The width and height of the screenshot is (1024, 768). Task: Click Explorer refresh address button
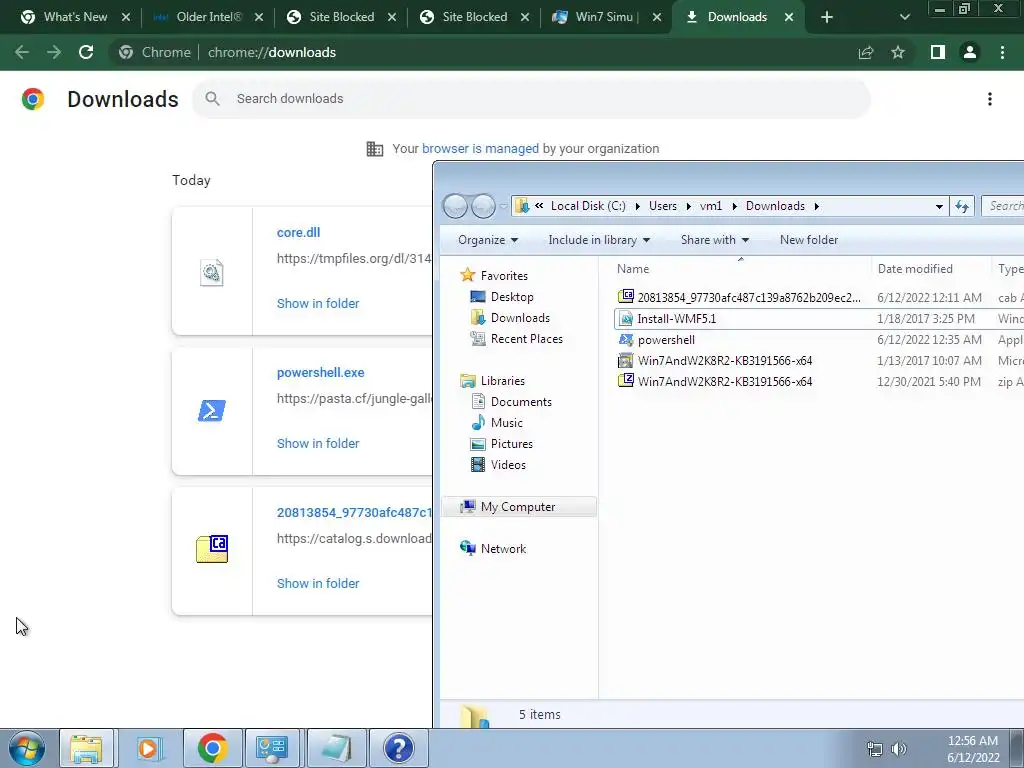[x=962, y=206]
